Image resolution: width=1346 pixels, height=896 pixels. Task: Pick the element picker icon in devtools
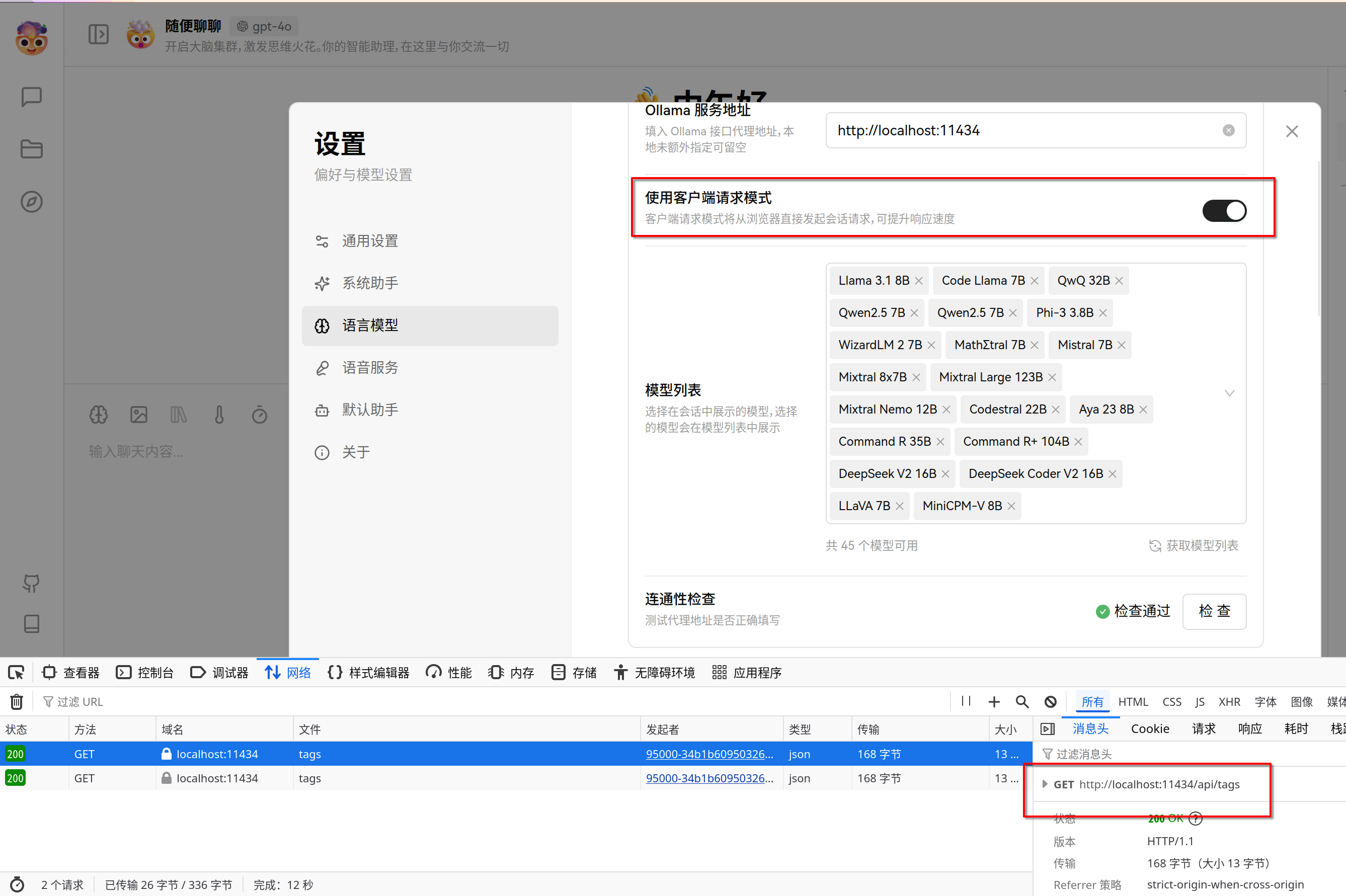16,673
